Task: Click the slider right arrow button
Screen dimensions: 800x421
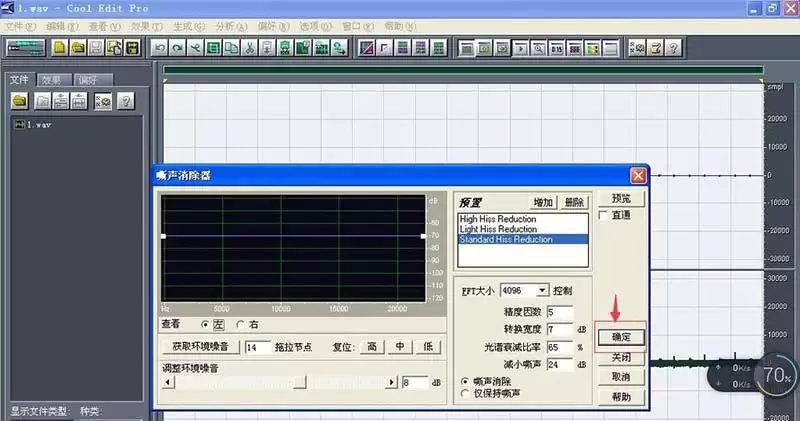Action: point(391,382)
